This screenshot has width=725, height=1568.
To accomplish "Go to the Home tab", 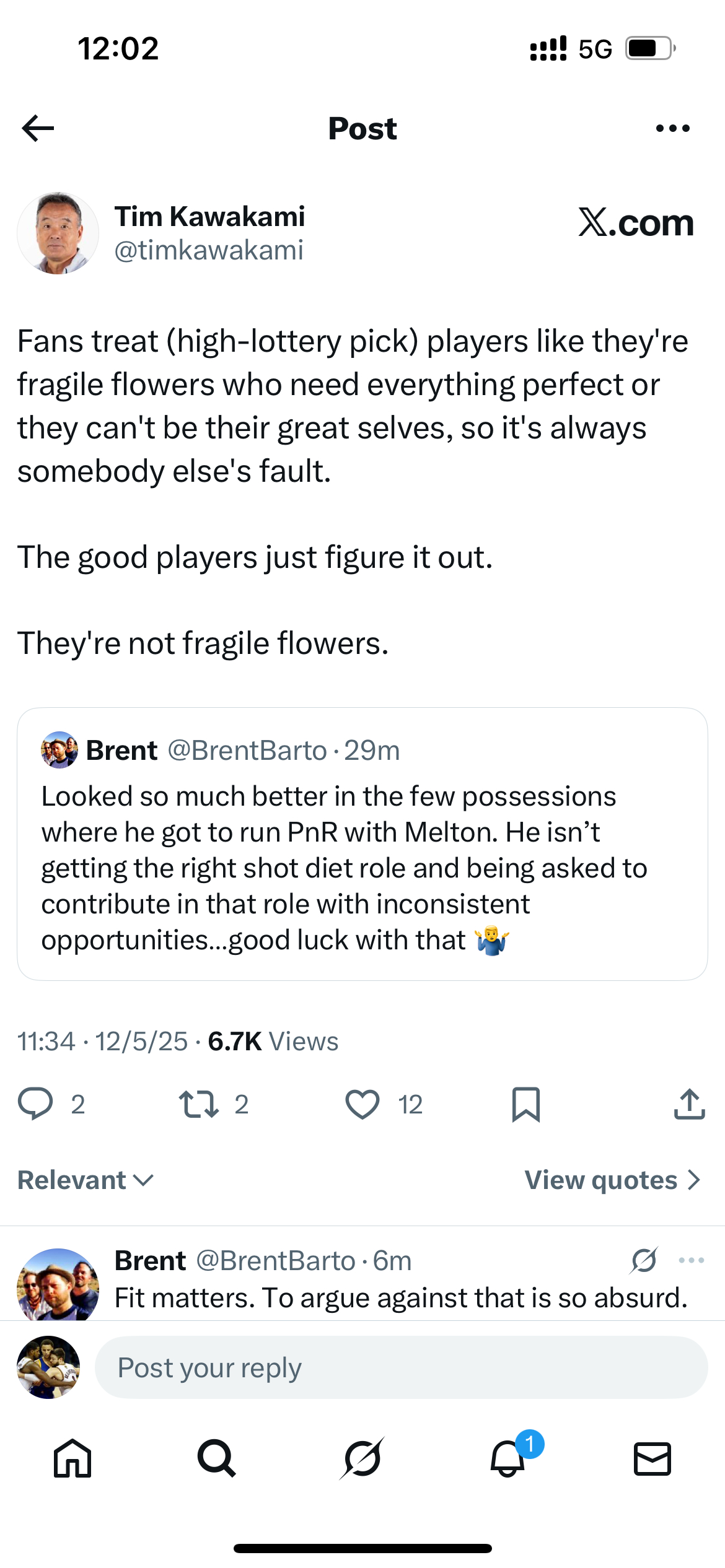I will (x=72, y=1458).
